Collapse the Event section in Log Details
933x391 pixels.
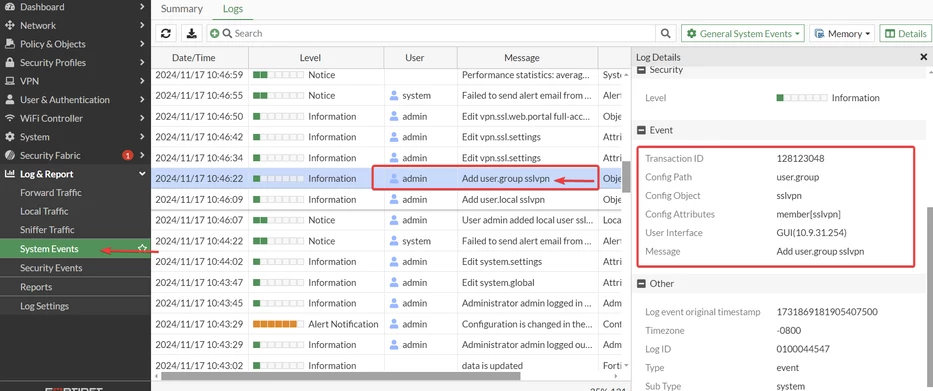pyautogui.click(x=641, y=130)
